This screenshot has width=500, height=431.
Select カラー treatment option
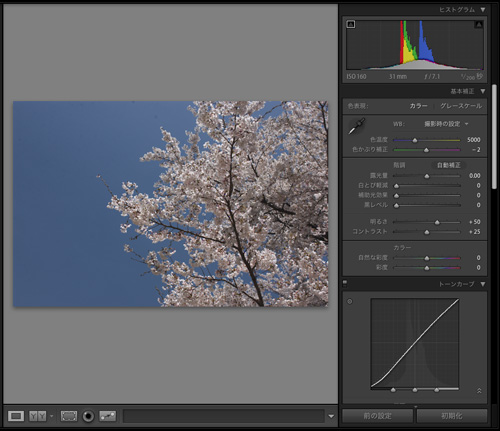[x=418, y=106]
